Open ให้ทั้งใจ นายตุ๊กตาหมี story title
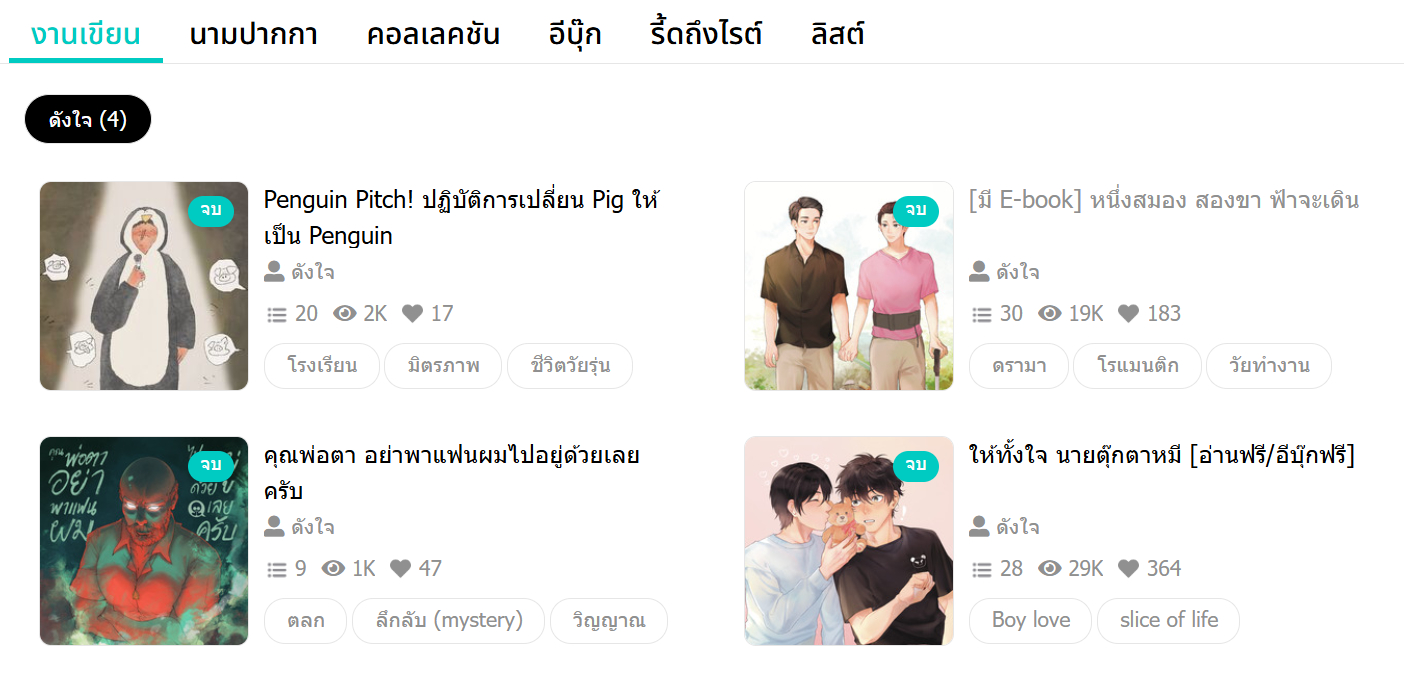 1162,456
